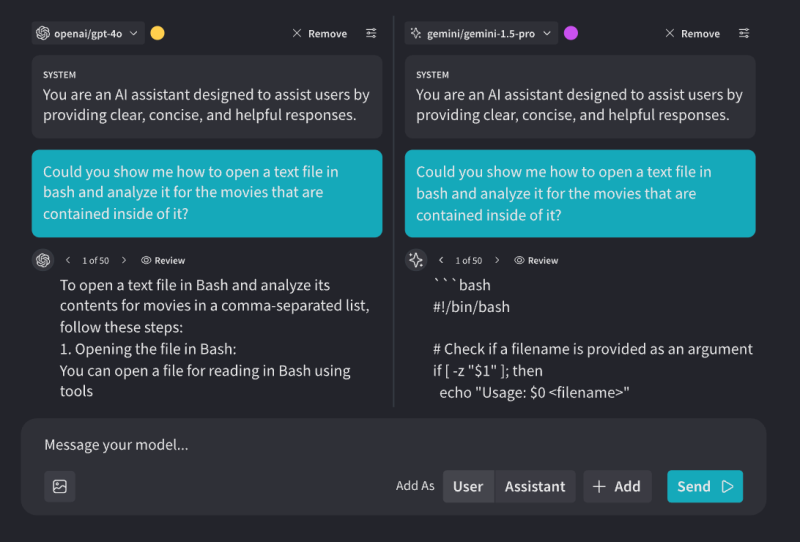
Task: Click the yellow color dot for gpt-4o
Action: (x=157, y=33)
